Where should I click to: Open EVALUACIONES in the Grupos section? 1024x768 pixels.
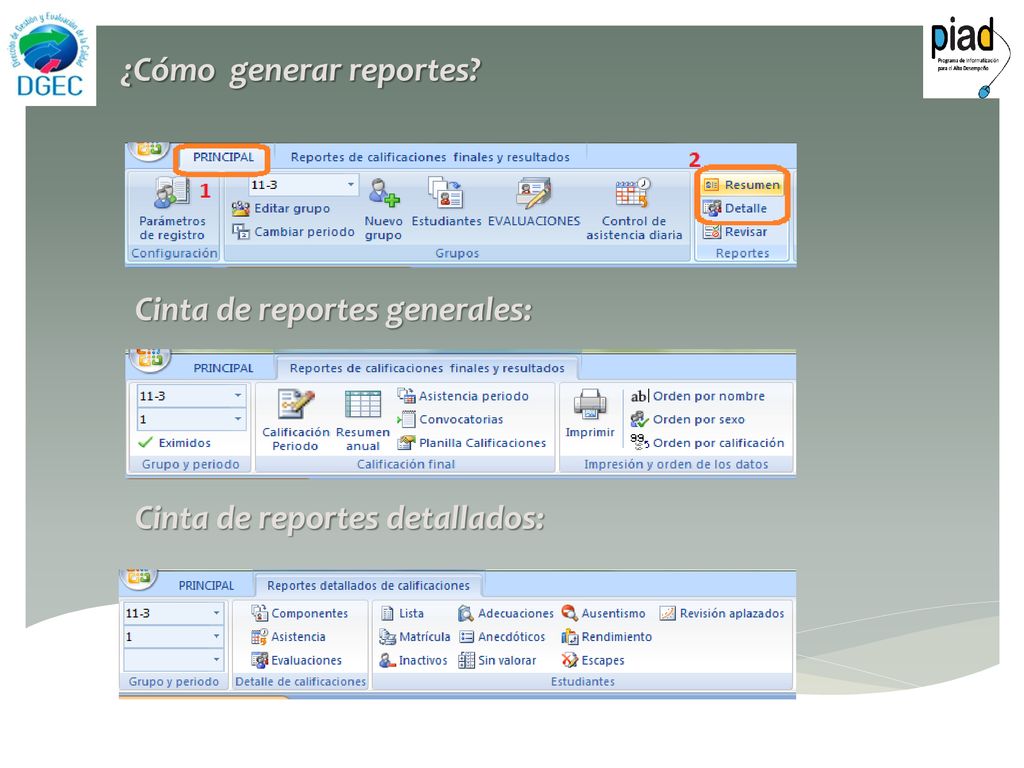(534, 202)
